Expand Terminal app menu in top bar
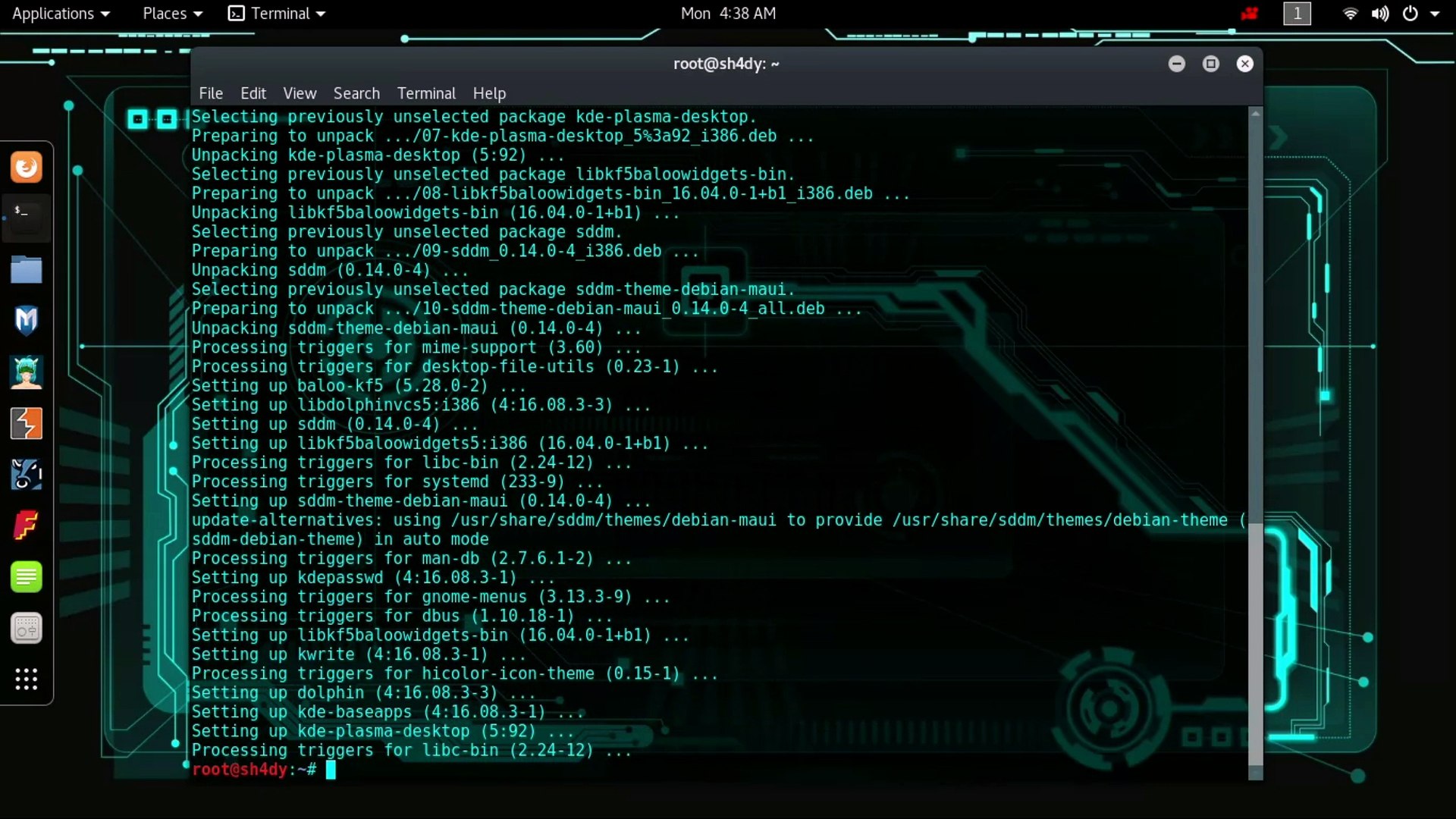Image resolution: width=1456 pixels, height=819 pixels. [x=278, y=14]
